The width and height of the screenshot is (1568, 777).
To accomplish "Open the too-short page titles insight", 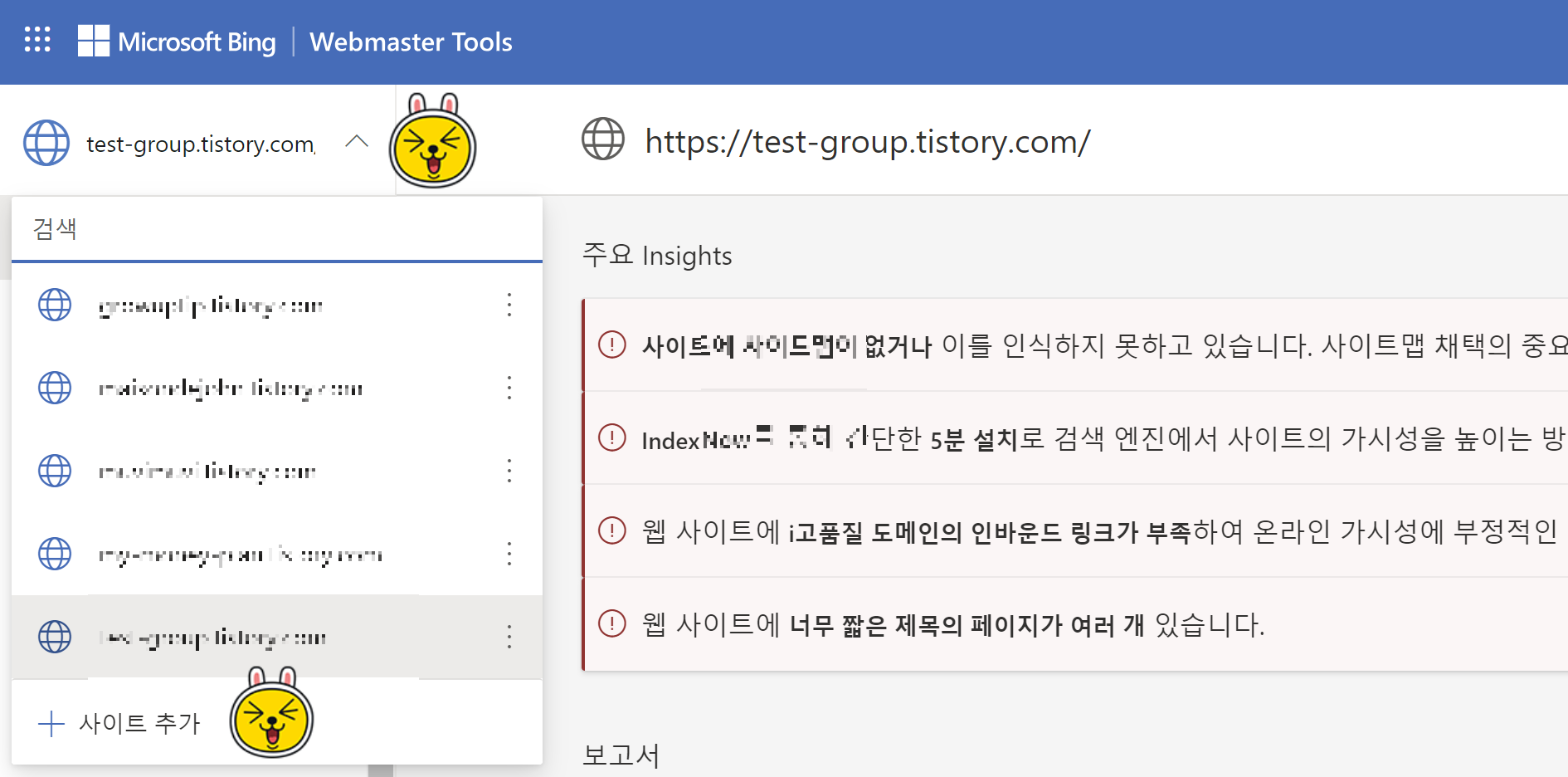I will coord(1075,623).
